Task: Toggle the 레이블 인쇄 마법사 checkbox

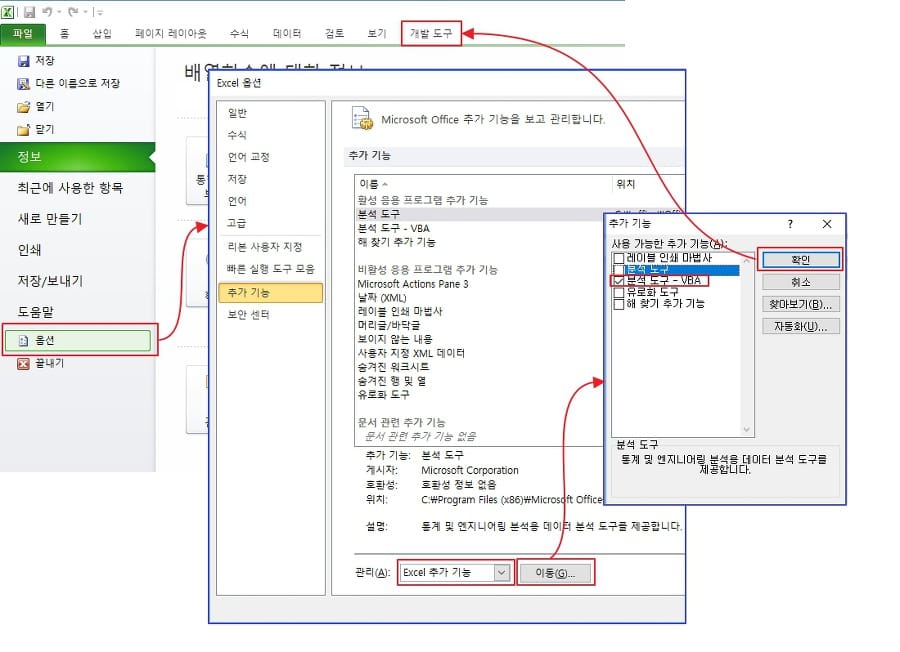Action: pyautogui.click(x=619, y=258)
